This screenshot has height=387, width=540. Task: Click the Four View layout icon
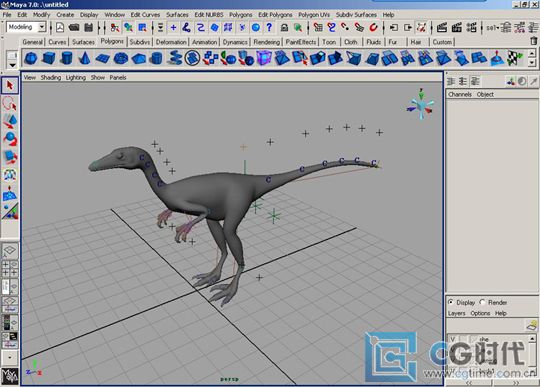pyautogui.click(x=10, y=269)
